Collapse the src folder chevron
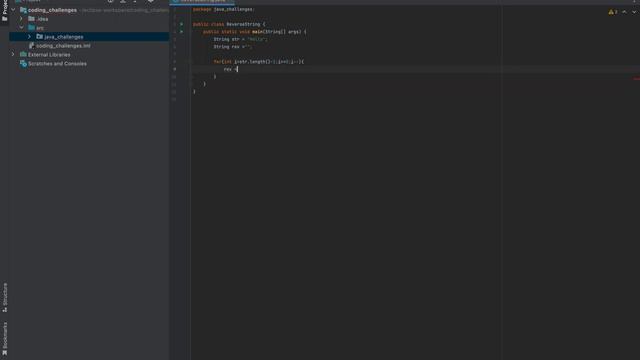 21,28
